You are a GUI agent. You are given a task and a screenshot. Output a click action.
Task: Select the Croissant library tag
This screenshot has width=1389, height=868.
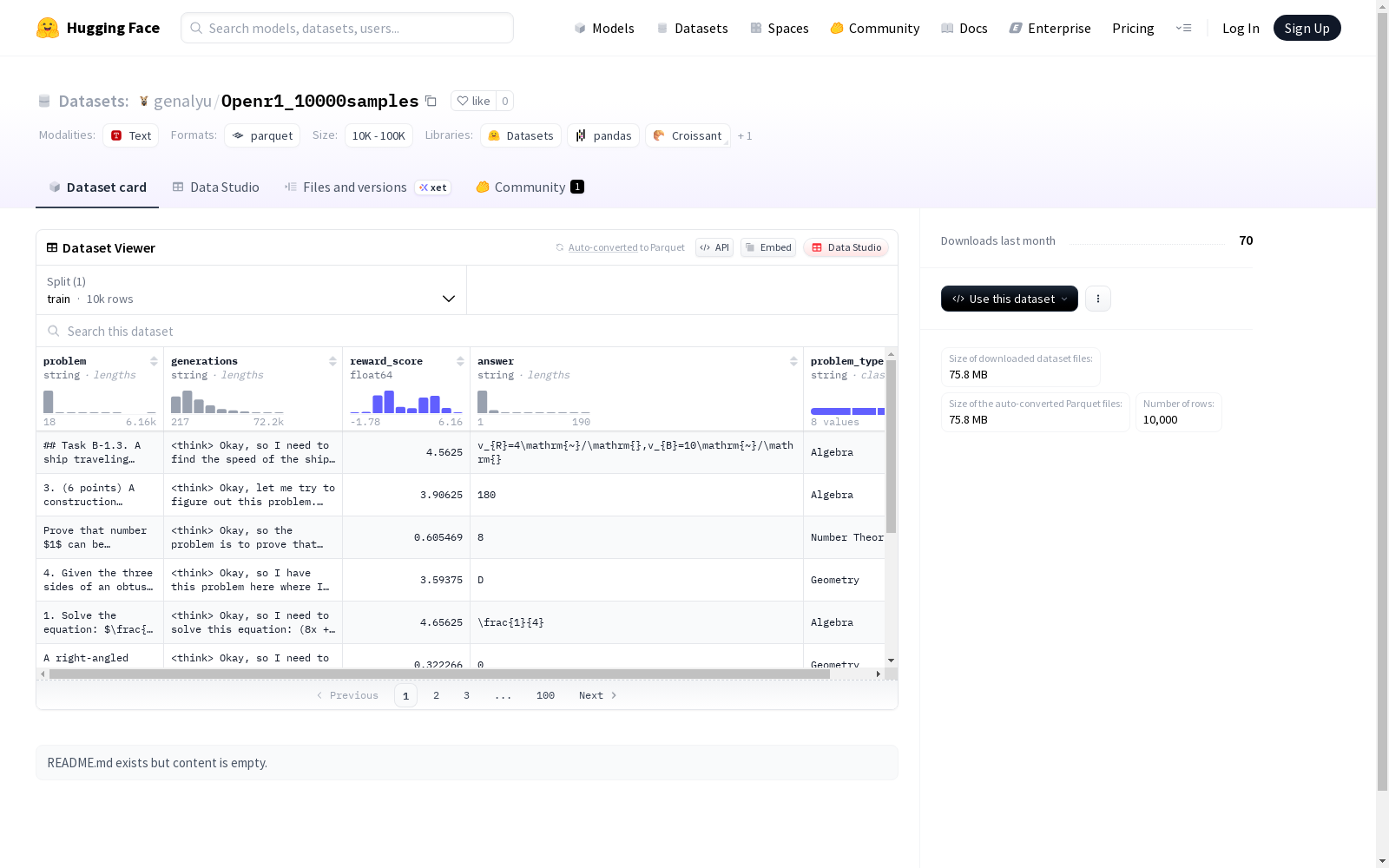(688, 135)
